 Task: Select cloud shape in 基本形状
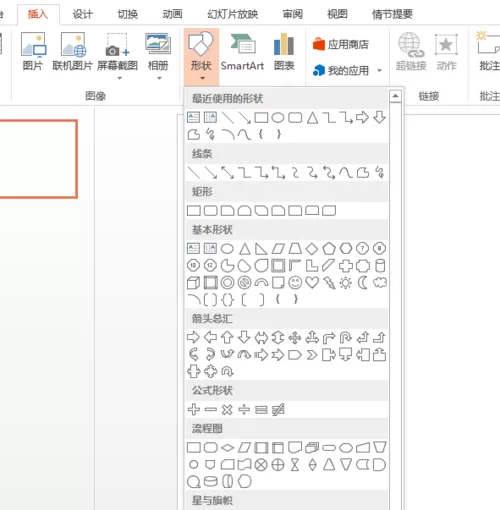(380, 283)
